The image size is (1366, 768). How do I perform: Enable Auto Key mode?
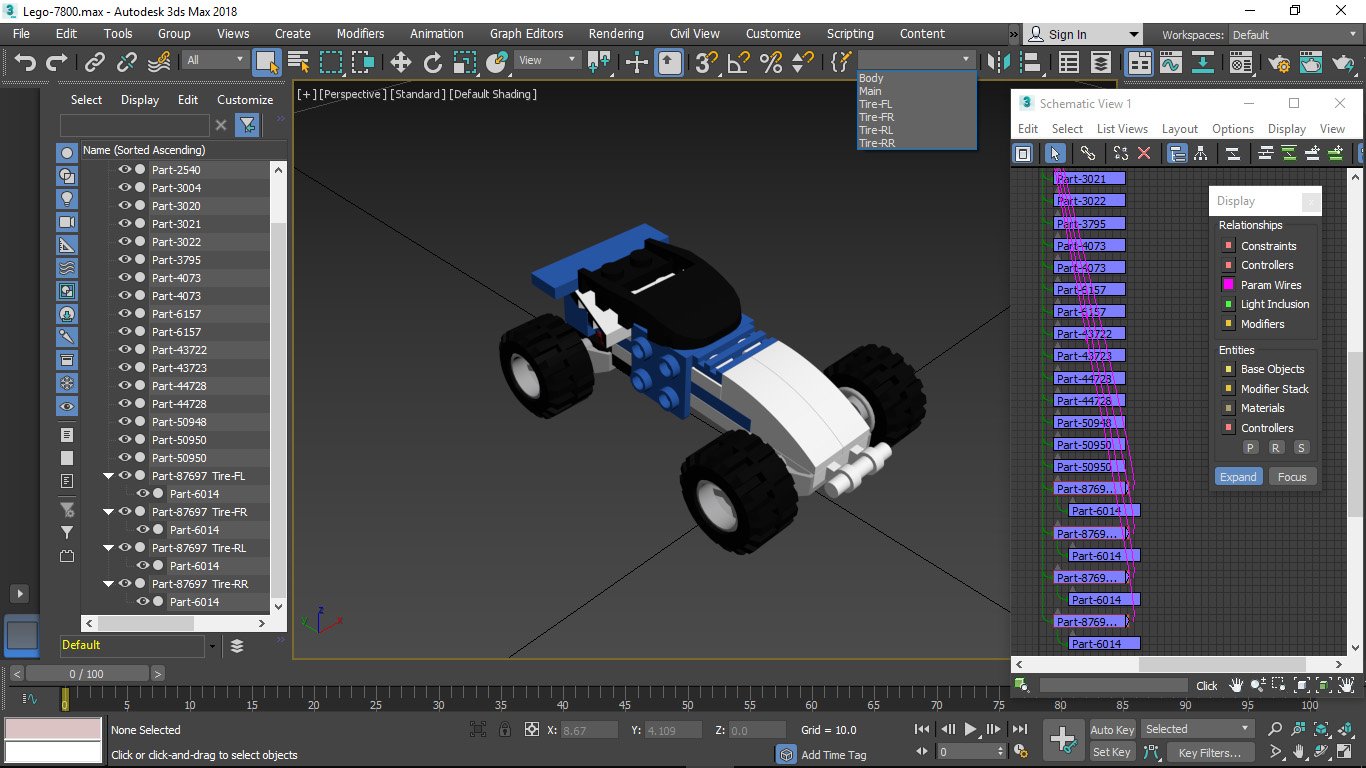1111,729
